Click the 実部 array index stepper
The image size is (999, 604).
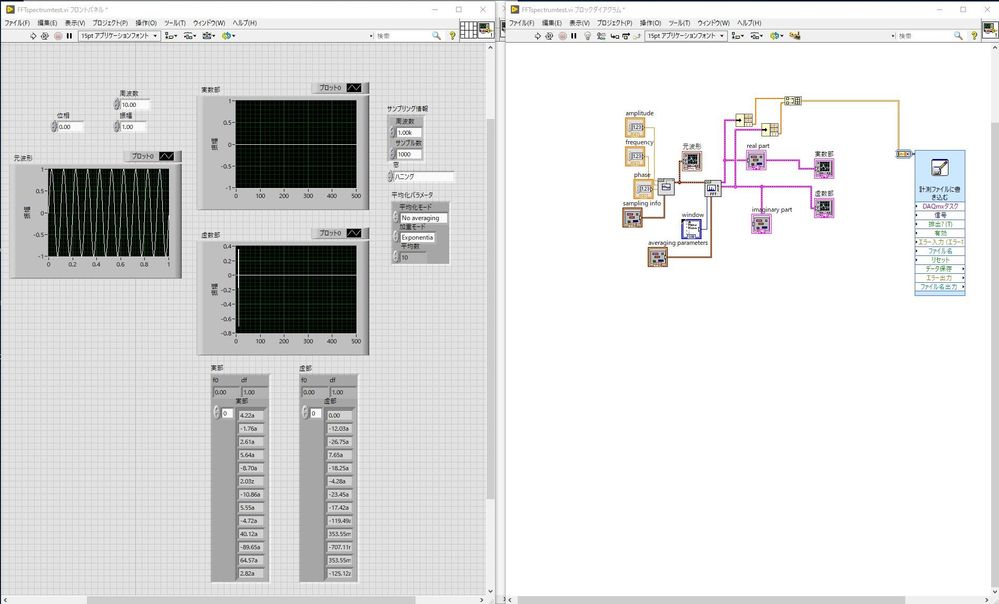pos(217,413)
